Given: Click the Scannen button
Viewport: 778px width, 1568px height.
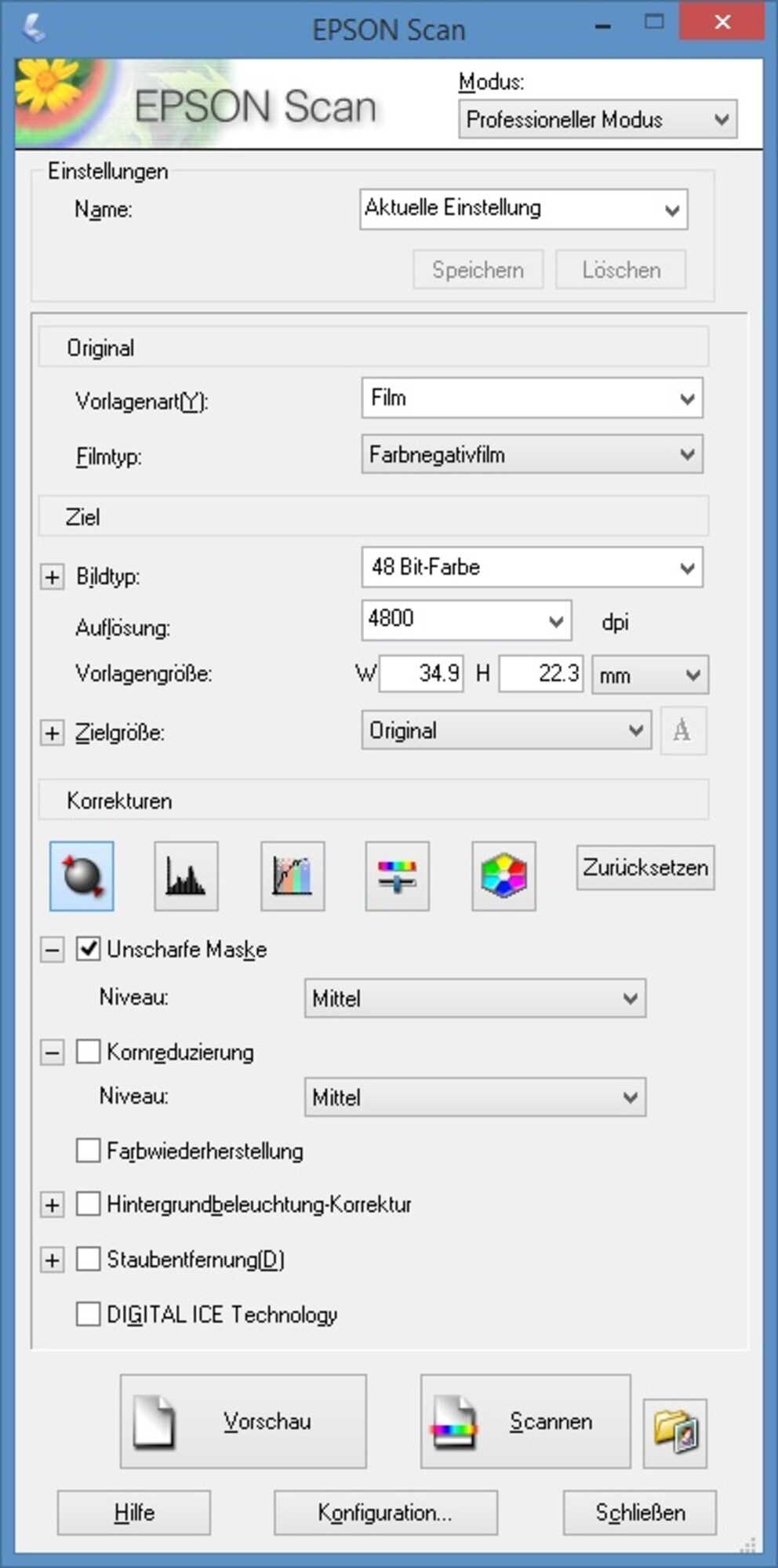Looking at the screenshot, I should (x=525, y=1421).
